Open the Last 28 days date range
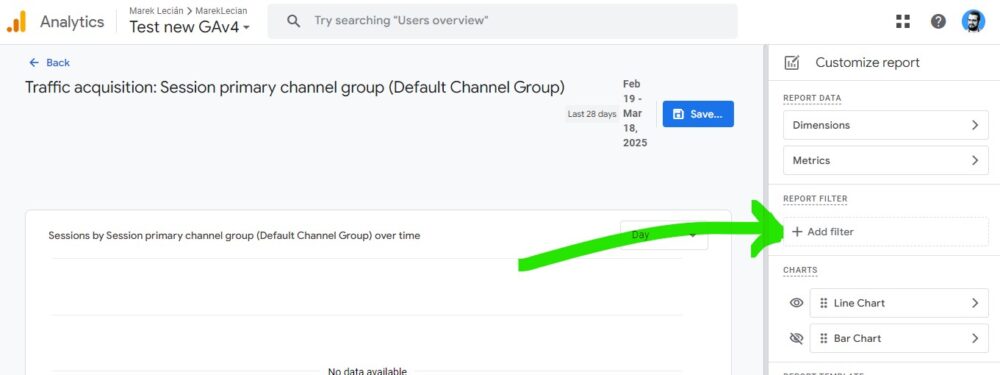This screenshot has height=375, width=1000. [592, 114]
